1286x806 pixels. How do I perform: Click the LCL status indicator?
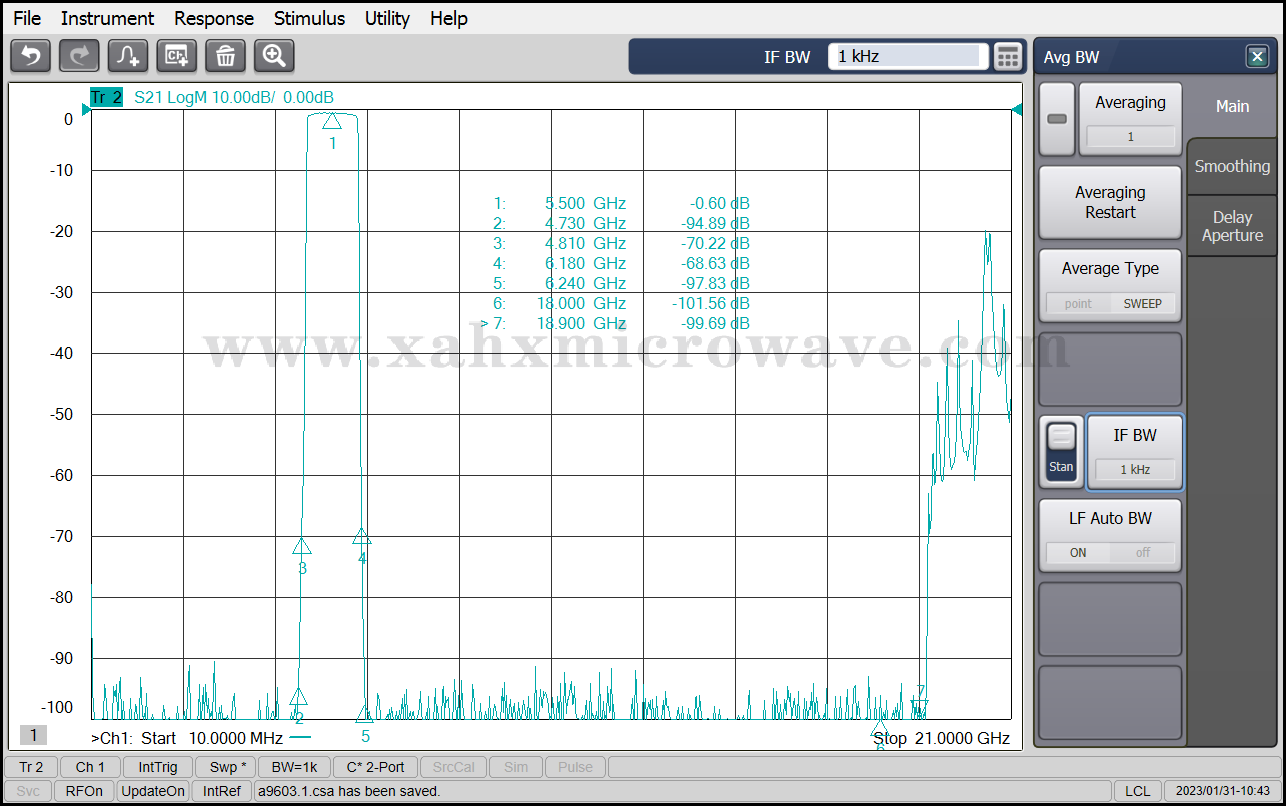1137,791
